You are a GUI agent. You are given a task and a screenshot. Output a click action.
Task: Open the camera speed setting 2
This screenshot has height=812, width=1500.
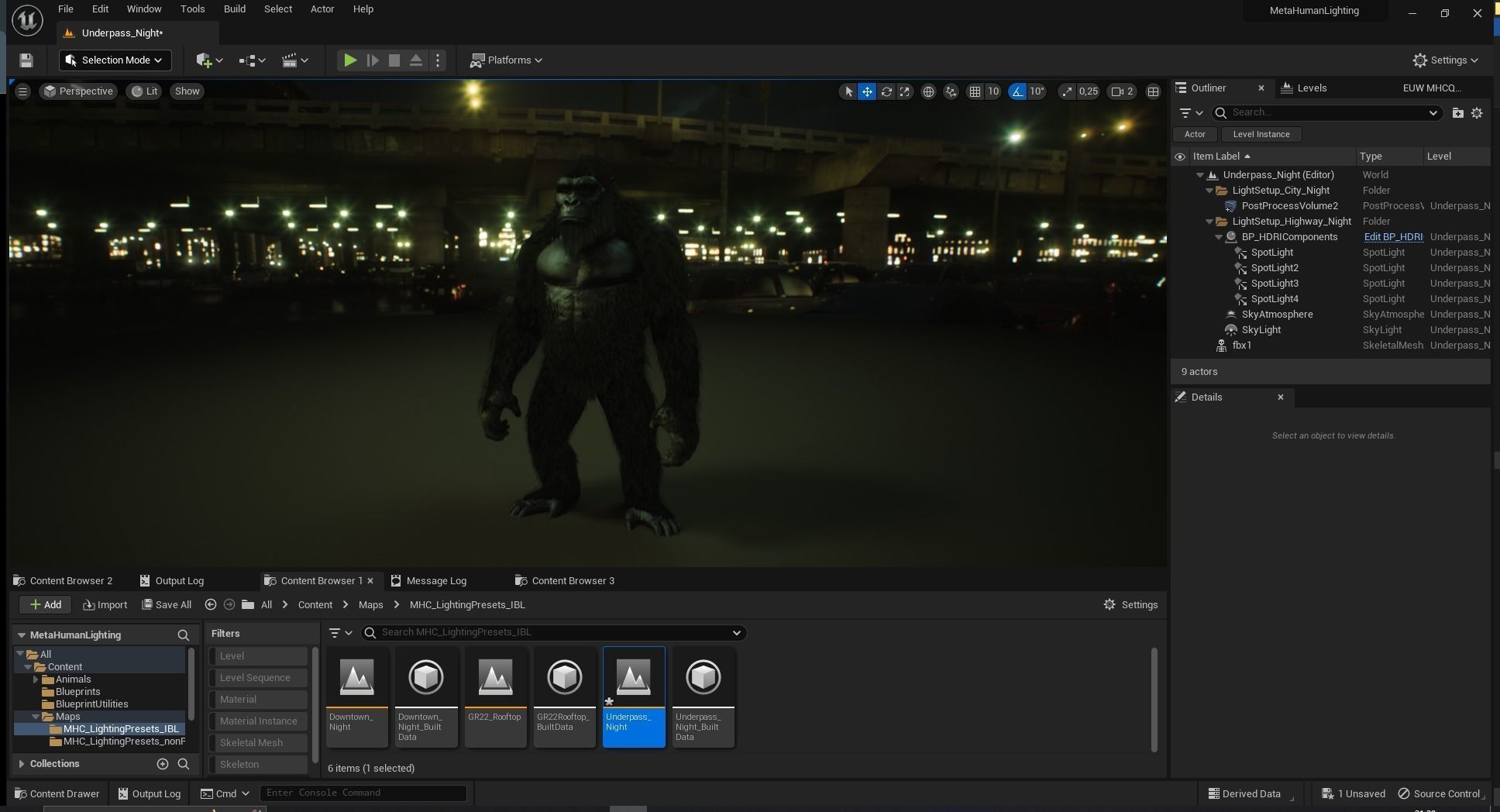click(1123, 91)
